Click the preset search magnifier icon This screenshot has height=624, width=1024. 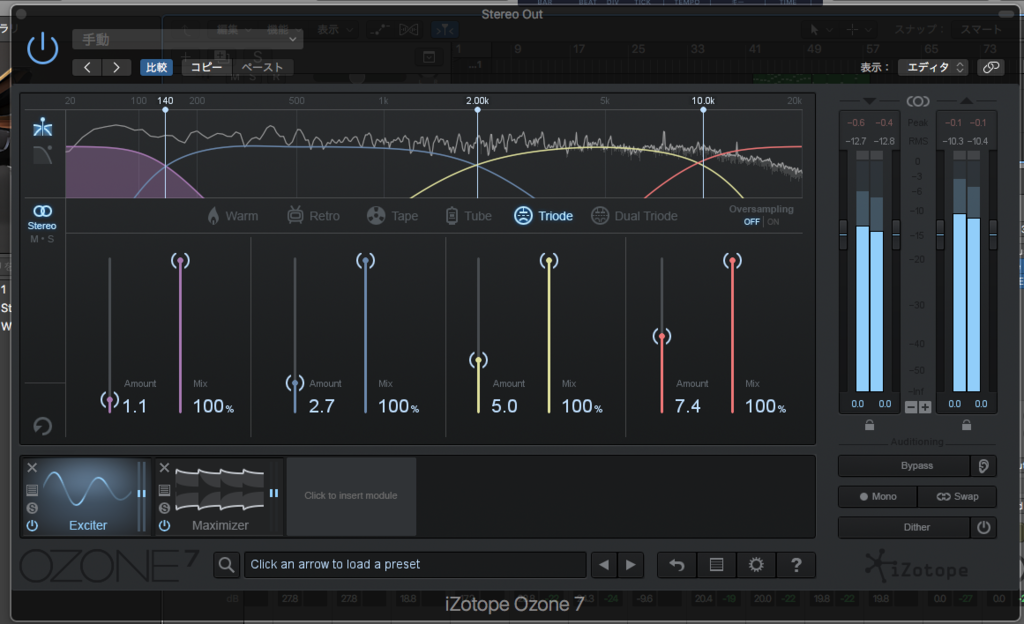[x=226, y=565]
